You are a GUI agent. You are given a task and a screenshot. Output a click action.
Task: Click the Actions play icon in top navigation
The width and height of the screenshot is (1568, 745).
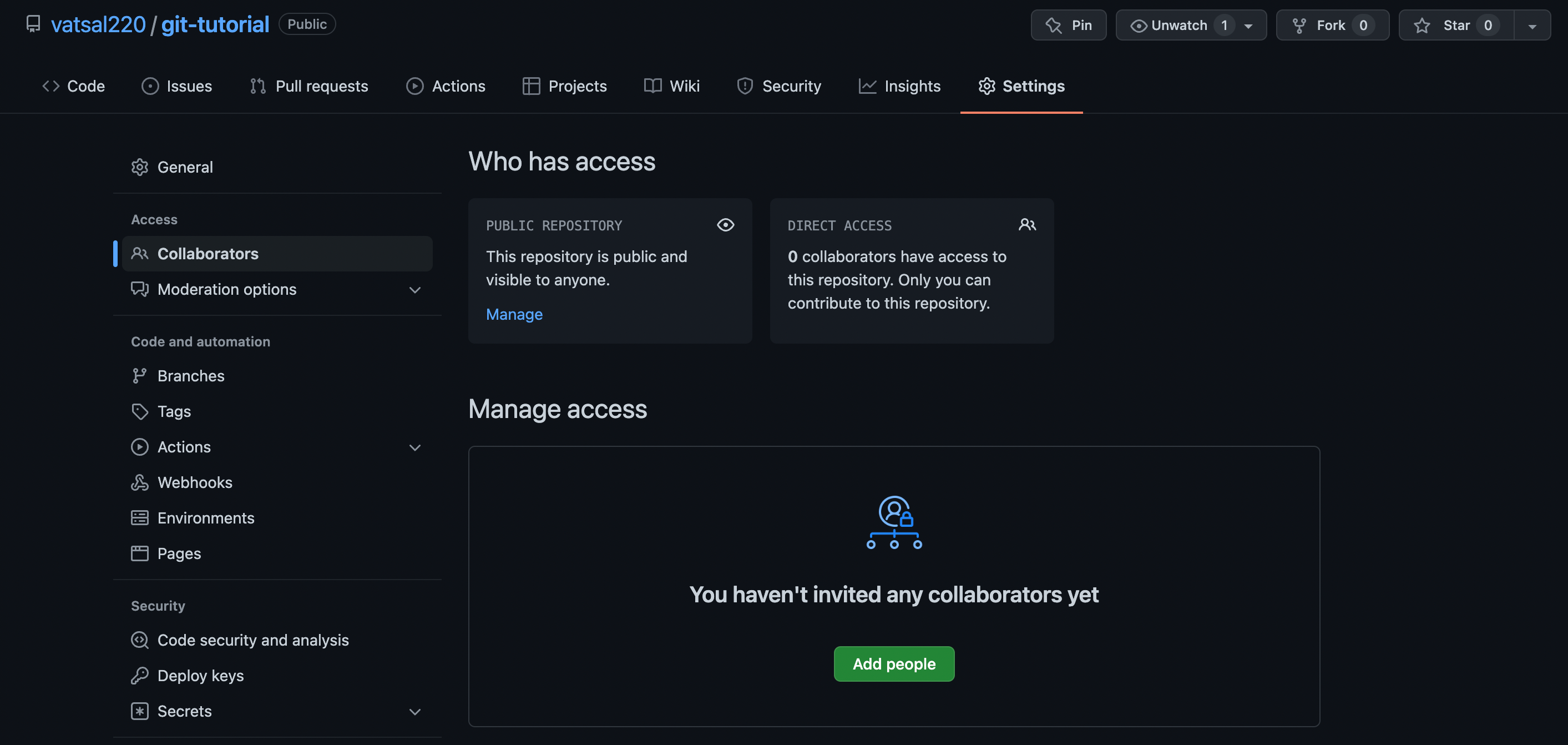415,86
